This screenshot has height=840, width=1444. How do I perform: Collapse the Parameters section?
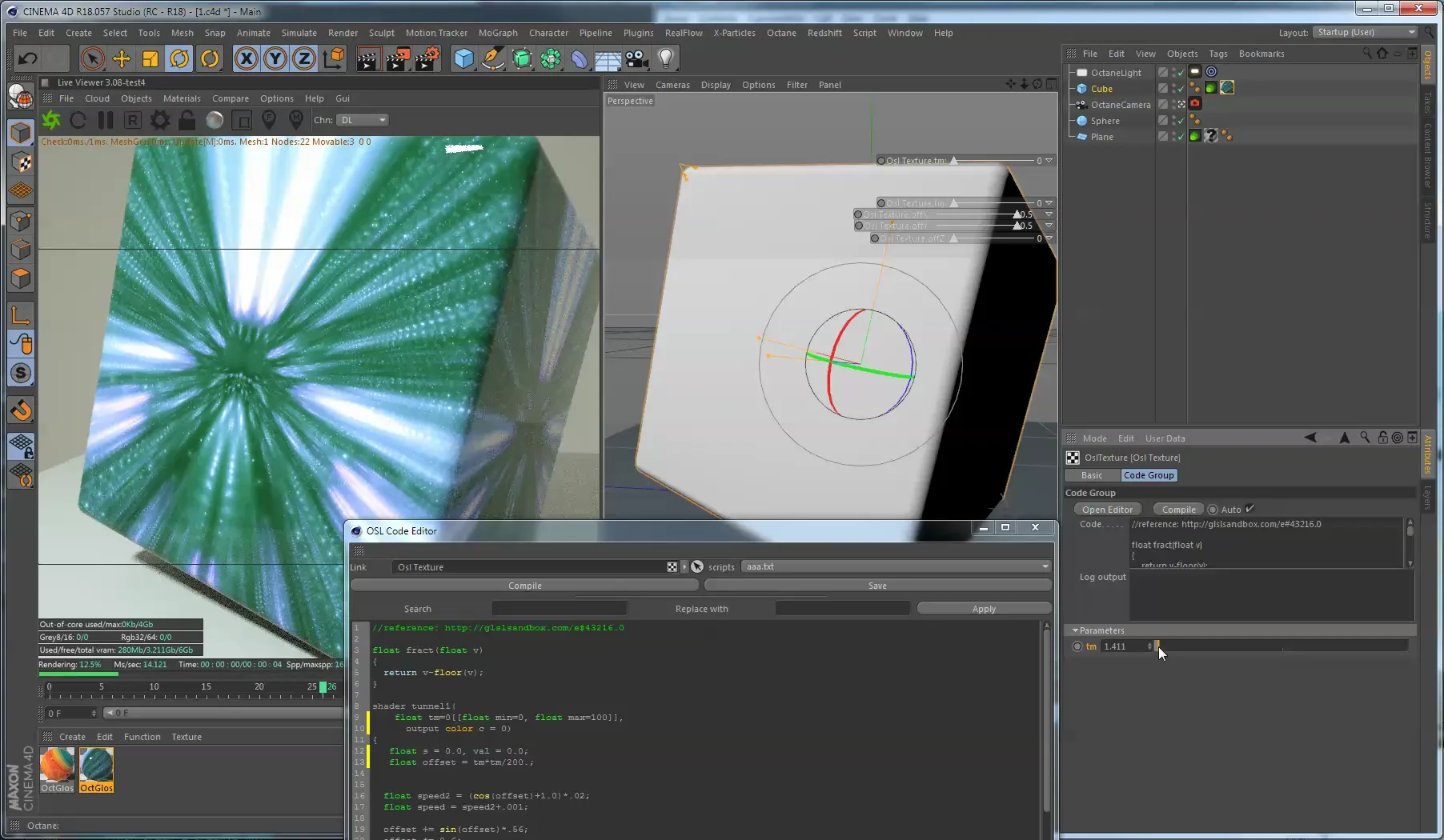click(x=1075, y=630)
